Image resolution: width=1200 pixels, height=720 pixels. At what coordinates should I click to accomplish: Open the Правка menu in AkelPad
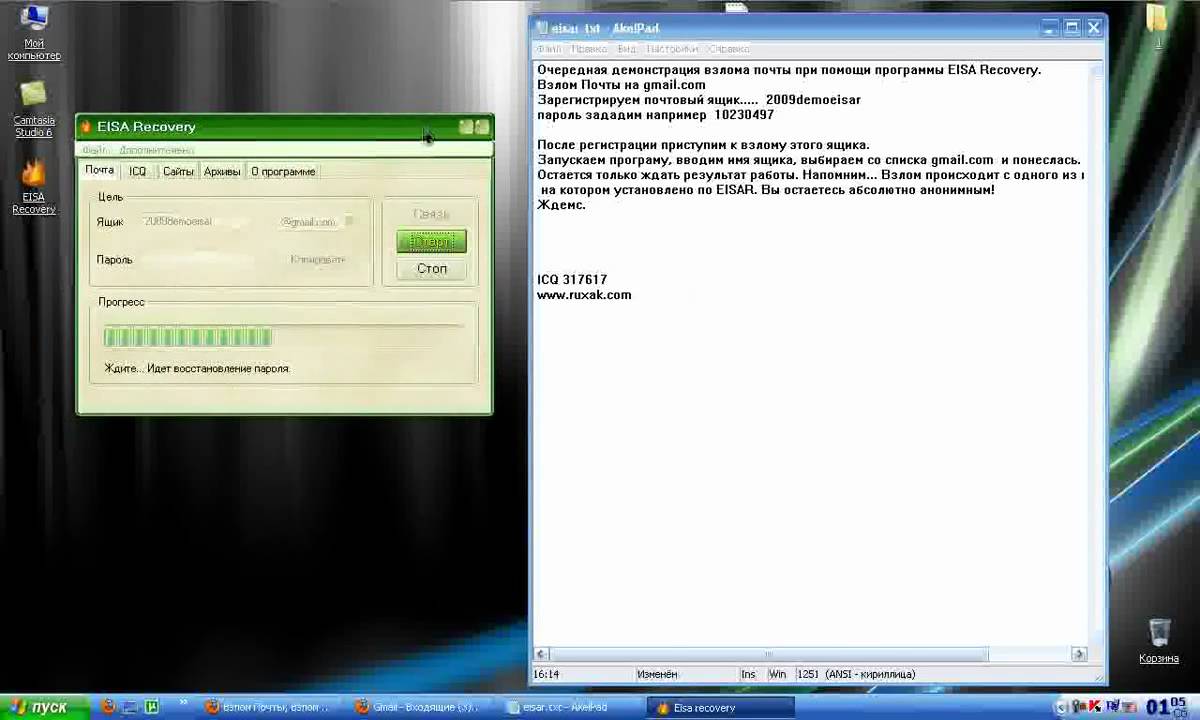(589, 49)
